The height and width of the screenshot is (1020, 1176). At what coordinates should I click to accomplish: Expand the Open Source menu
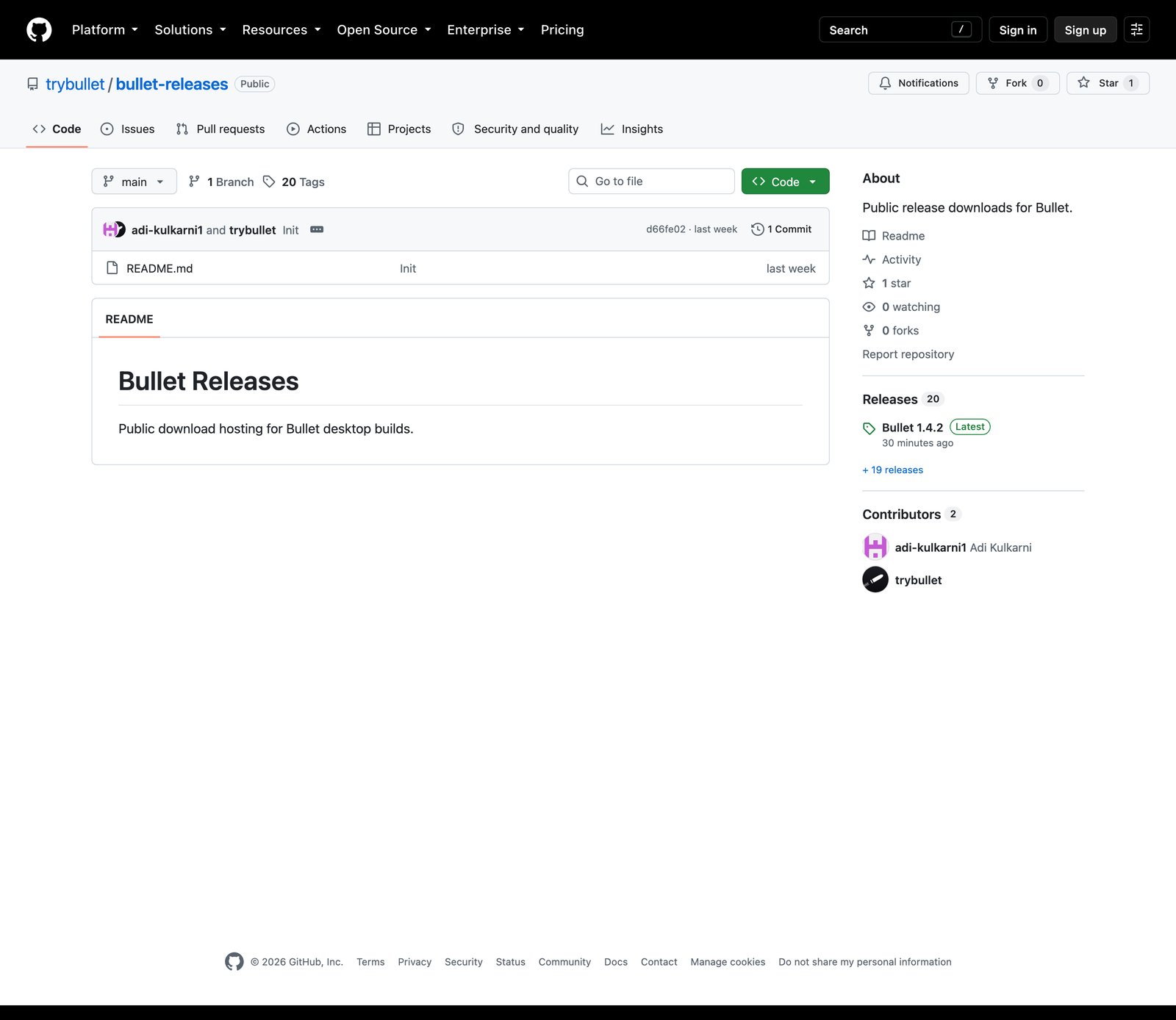pyautogui.click(x=384, y=30)
